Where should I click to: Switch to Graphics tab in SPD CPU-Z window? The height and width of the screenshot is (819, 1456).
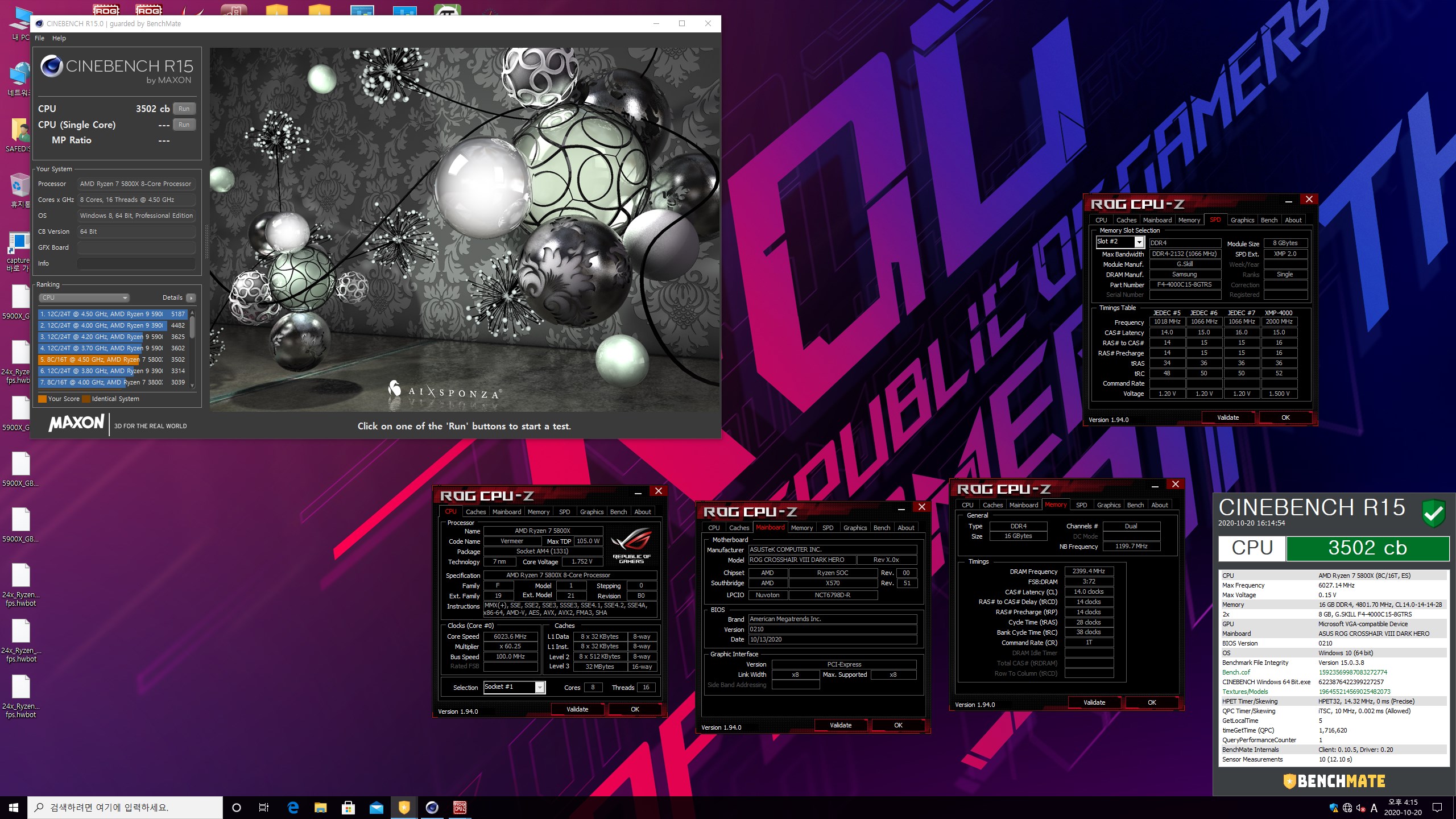[1242, 220]
